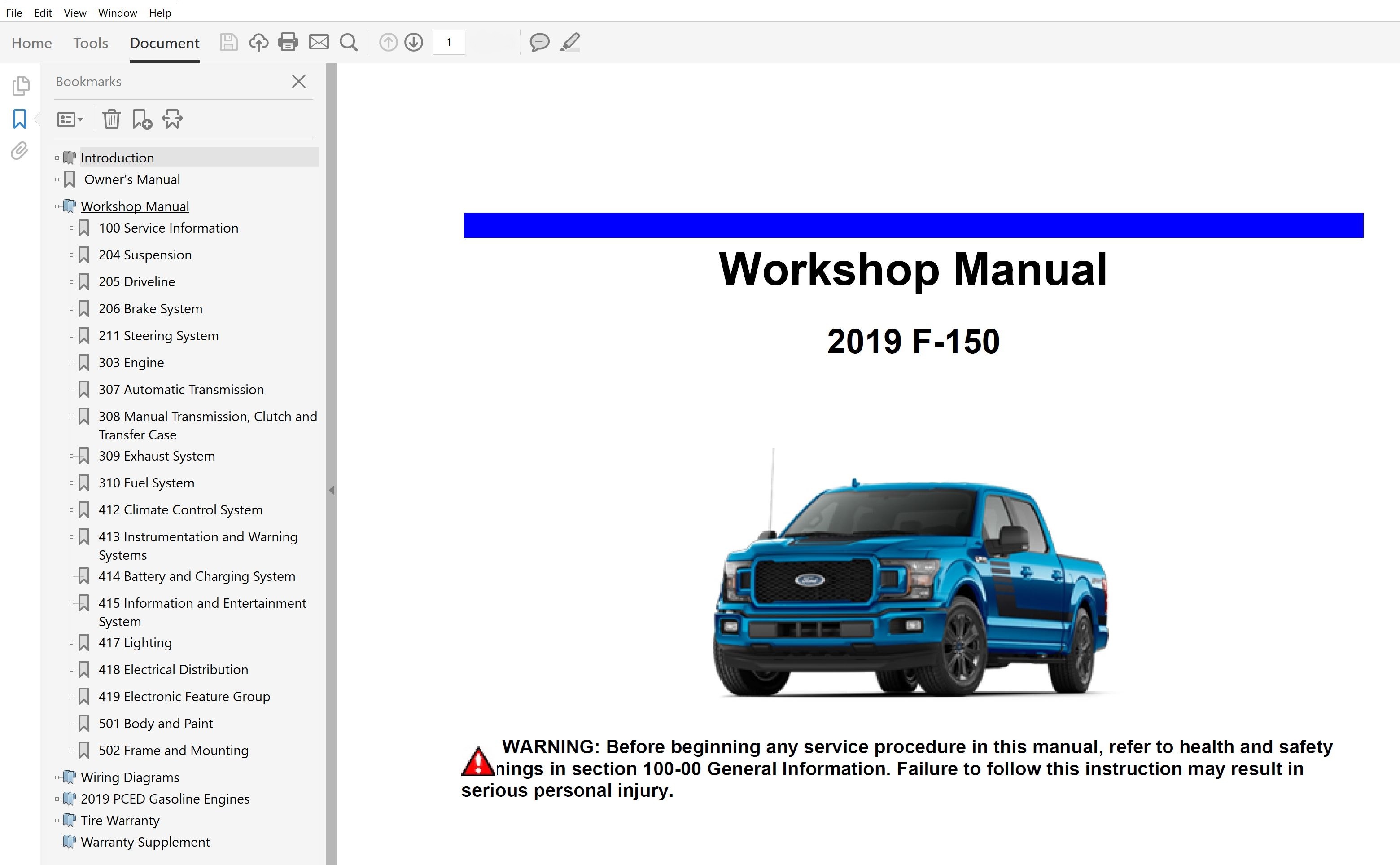
Task: Collapse panel using divider arrow handle
Action: (332, 490)
